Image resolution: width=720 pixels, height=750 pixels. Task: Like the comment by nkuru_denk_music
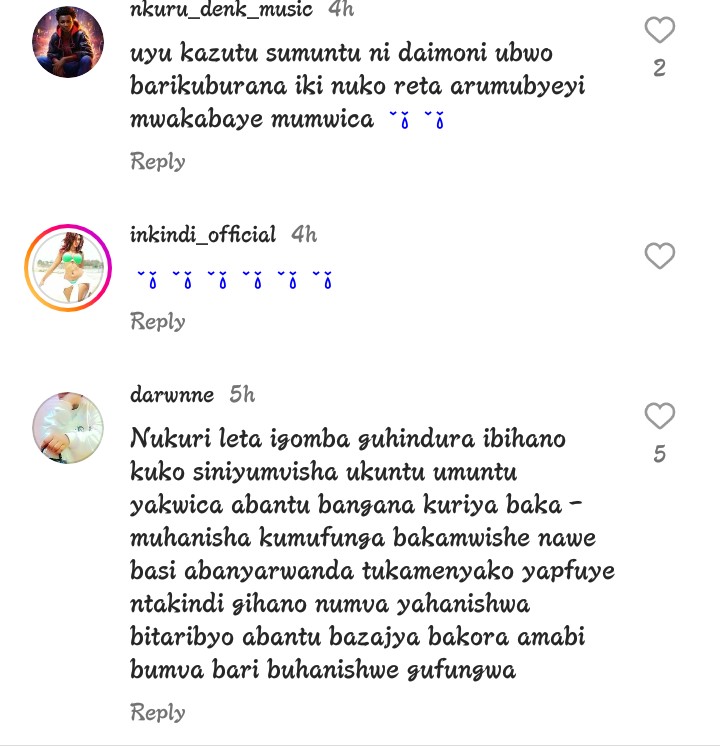(660, 30)
